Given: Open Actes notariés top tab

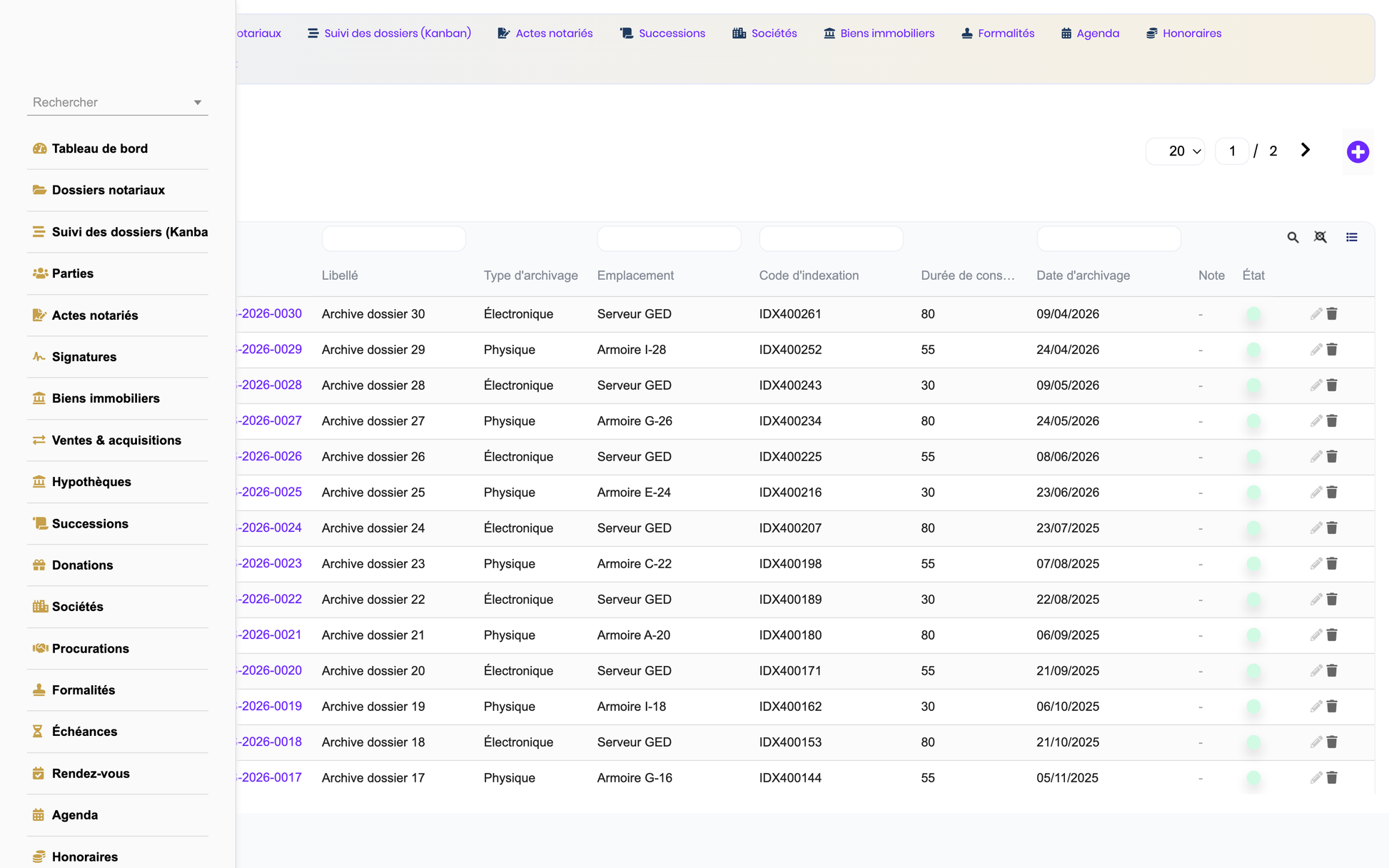Looking at the screenshot, I should click(545, 34).
